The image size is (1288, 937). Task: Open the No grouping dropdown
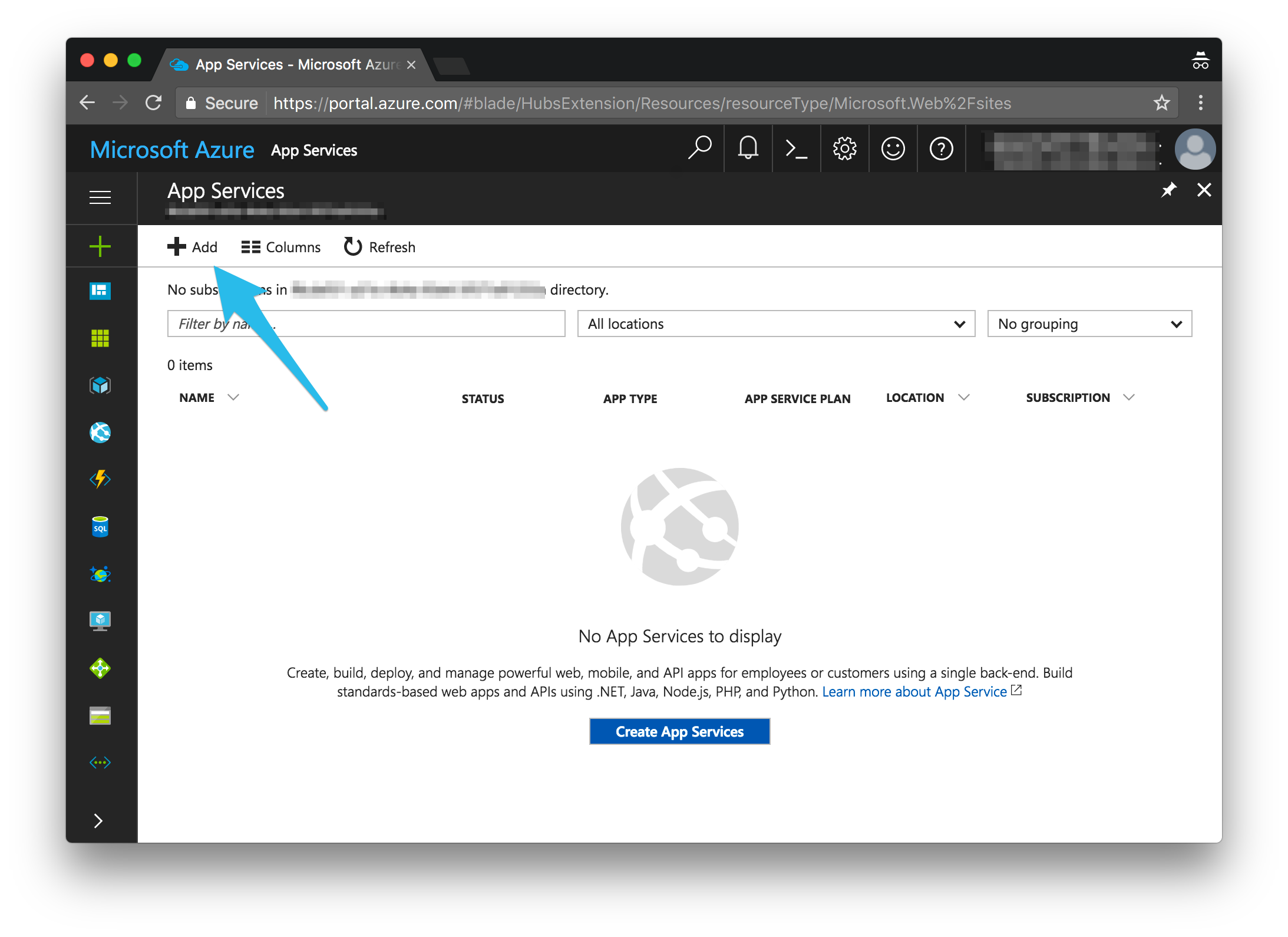click(1089, 324)
